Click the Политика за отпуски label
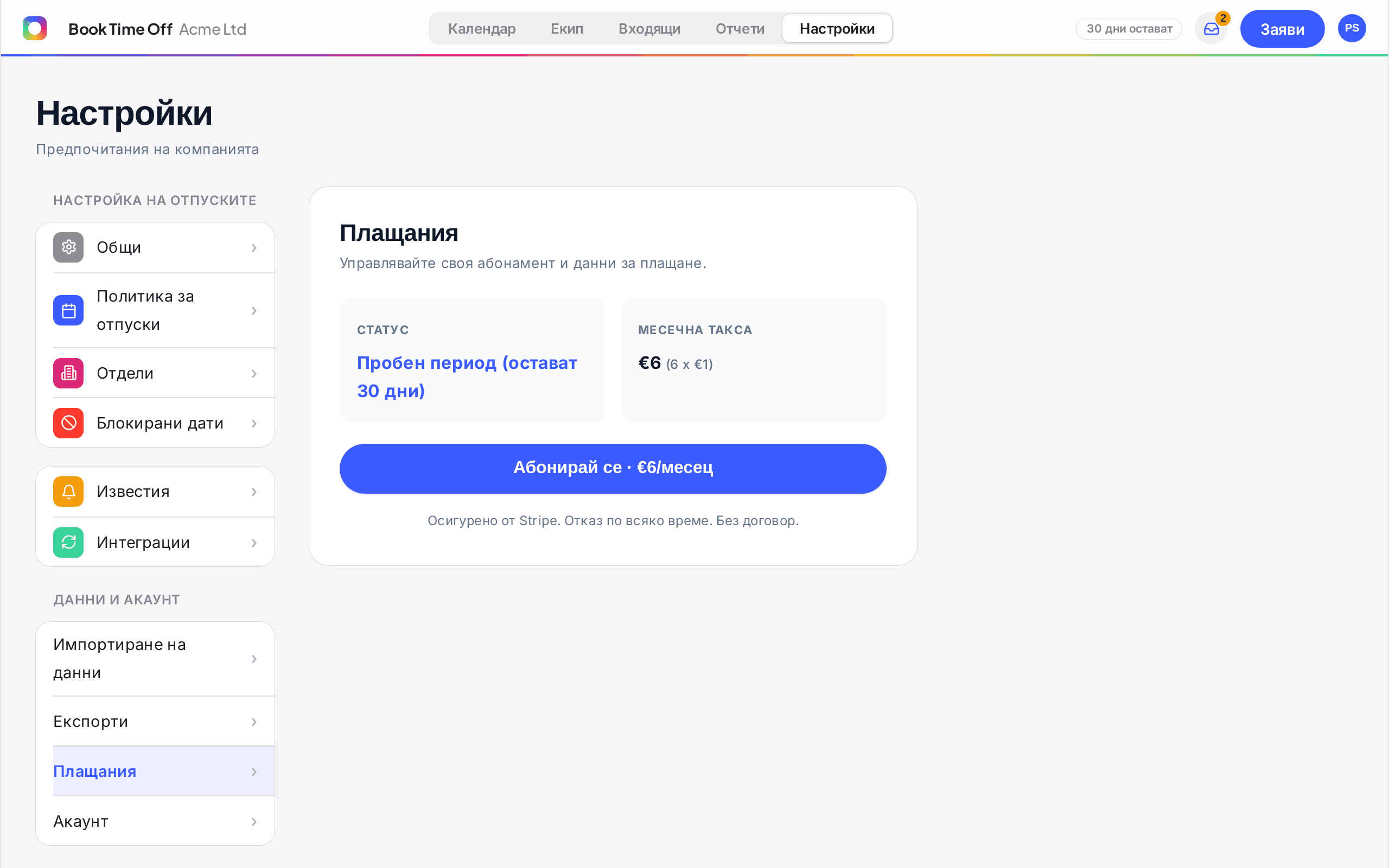 145,310
